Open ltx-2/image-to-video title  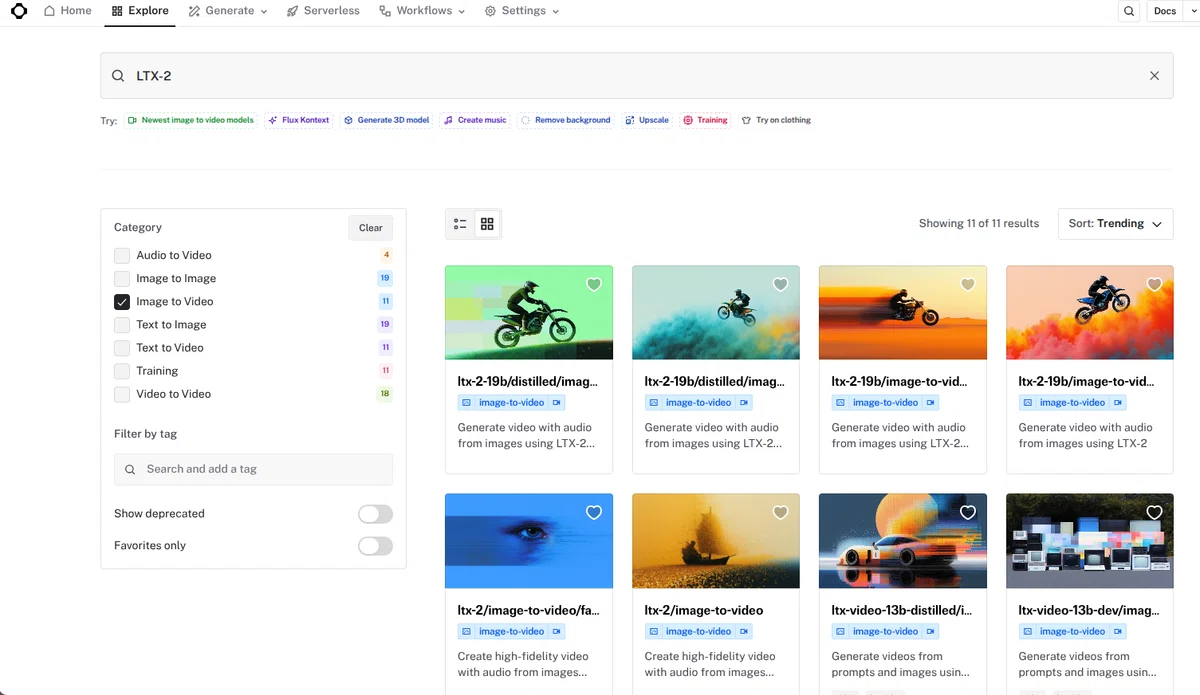coord(704,610)
